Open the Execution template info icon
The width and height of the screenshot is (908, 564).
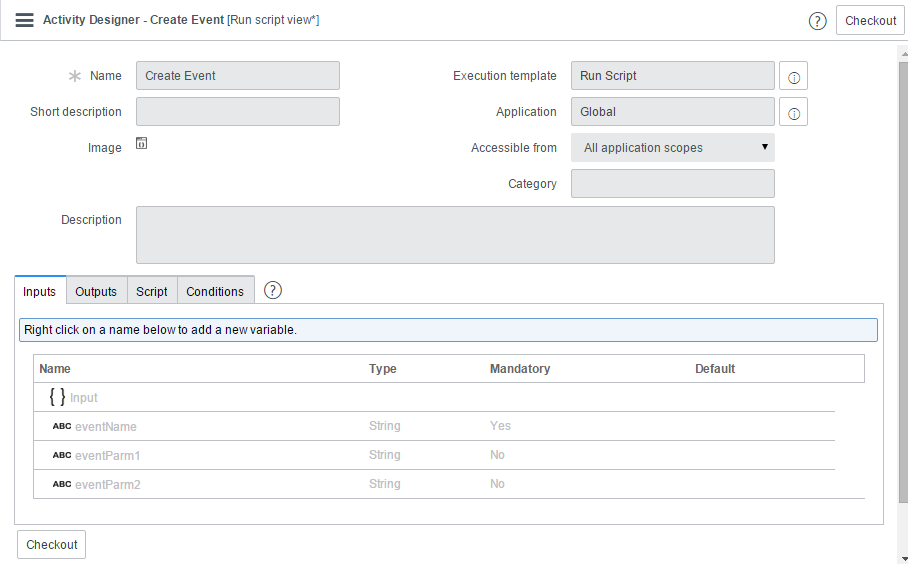tap(793, 76)
